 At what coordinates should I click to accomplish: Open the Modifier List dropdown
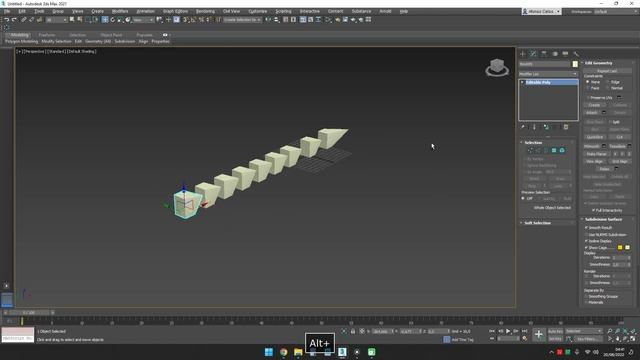548,74
